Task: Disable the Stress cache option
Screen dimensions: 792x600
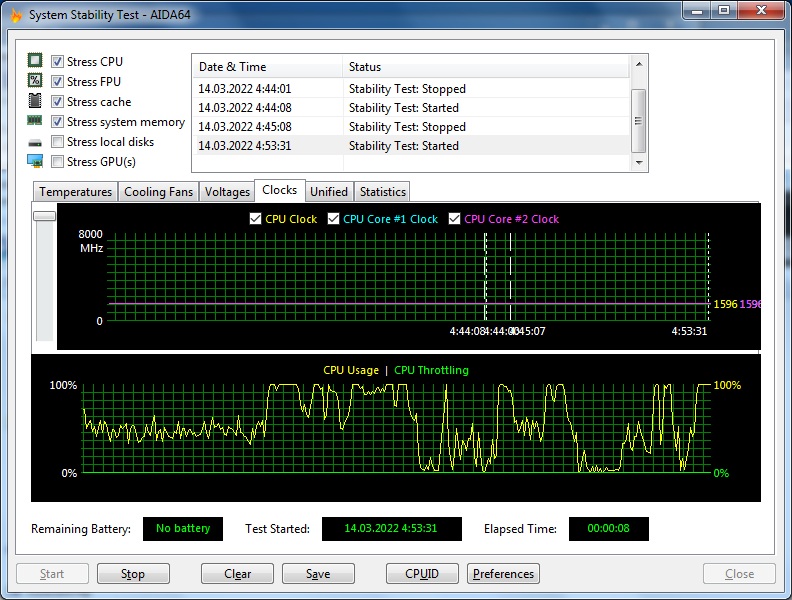Action: point(58,102)
